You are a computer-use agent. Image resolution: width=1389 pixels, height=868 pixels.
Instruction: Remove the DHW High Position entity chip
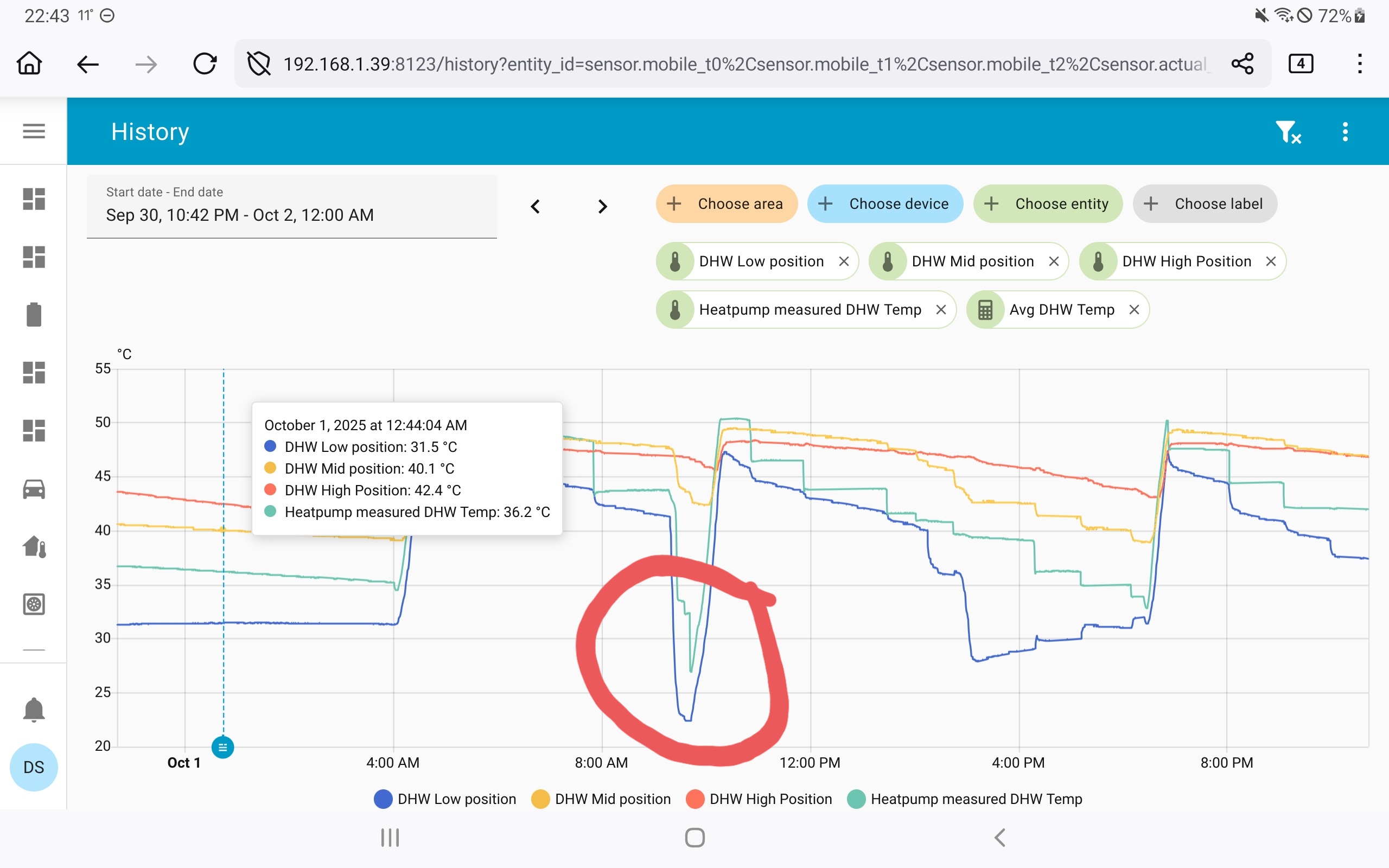(1271, 262)
